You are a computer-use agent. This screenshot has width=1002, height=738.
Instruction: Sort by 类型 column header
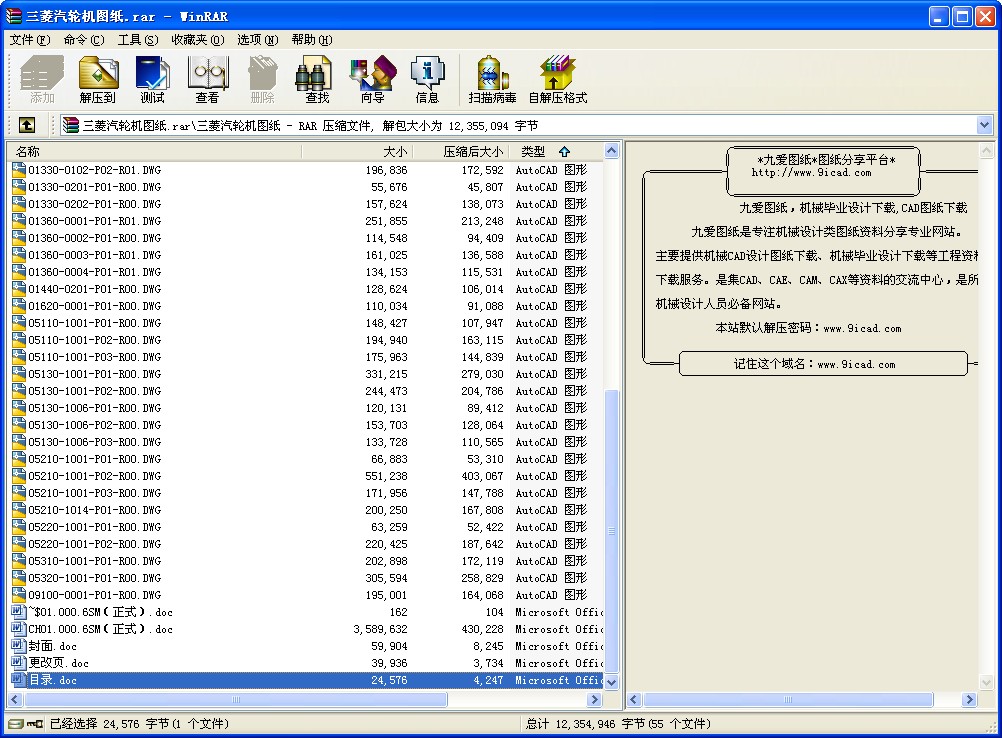coord(556,151)
